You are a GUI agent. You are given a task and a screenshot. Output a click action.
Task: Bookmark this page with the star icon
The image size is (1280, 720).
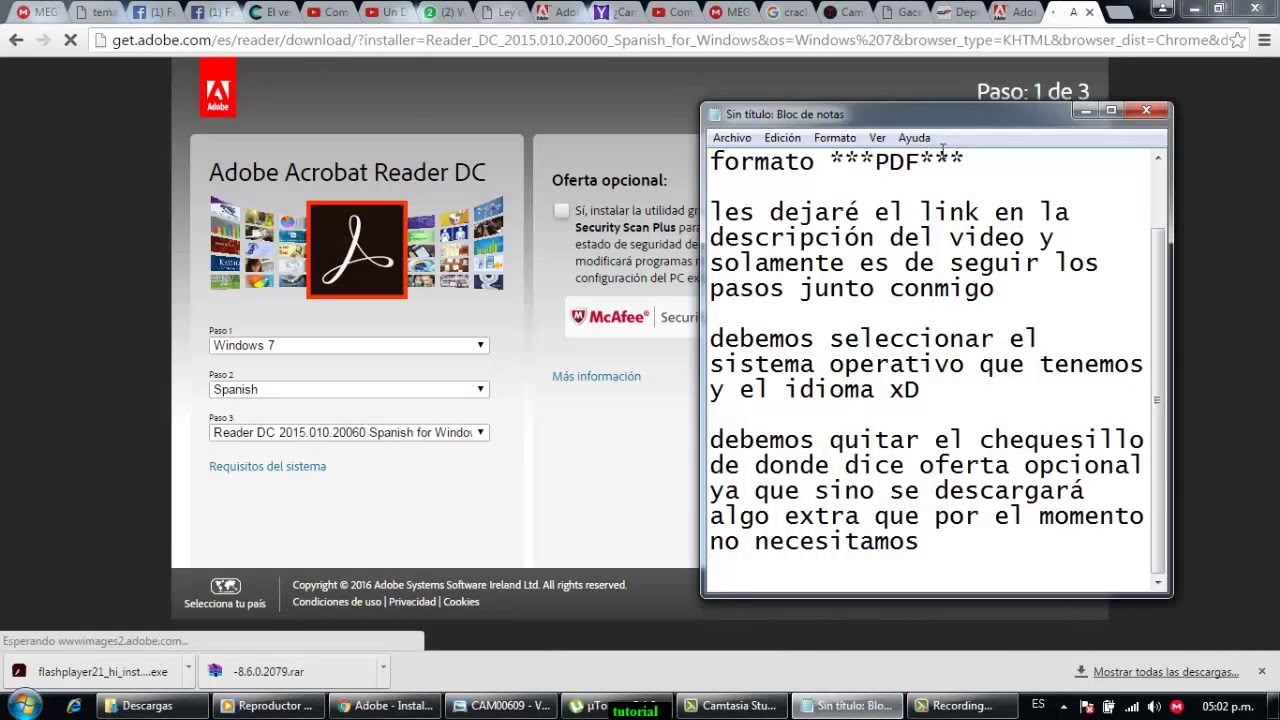point(1238,40)
